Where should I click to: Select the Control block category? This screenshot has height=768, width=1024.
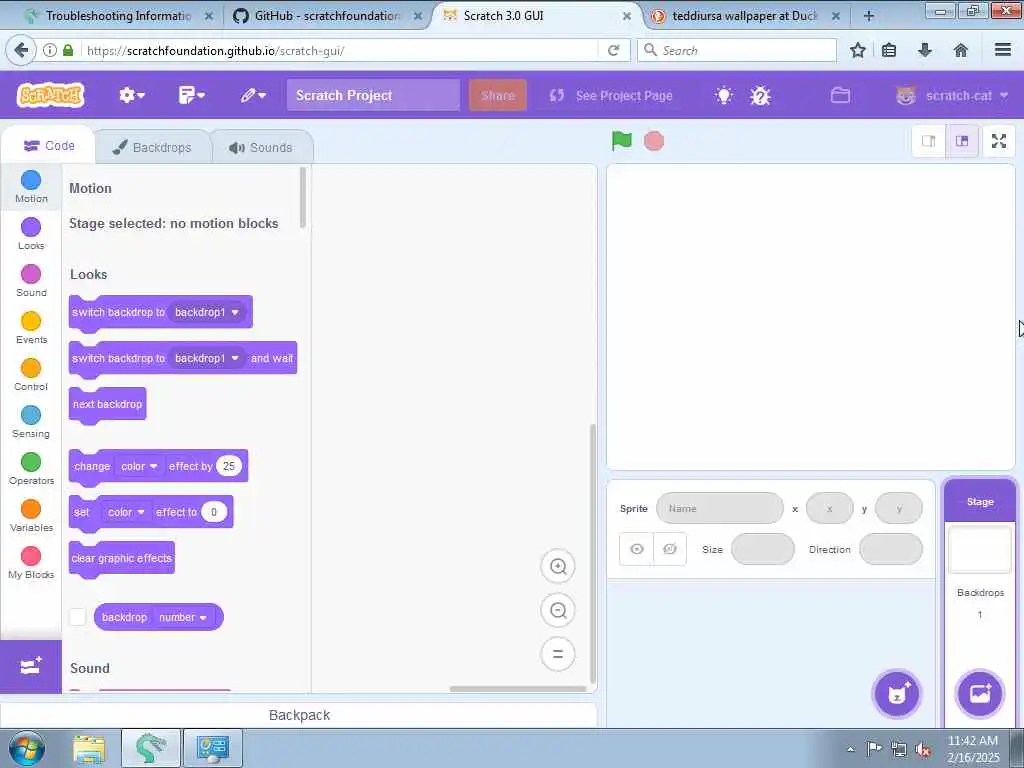[x=31, y=375]
